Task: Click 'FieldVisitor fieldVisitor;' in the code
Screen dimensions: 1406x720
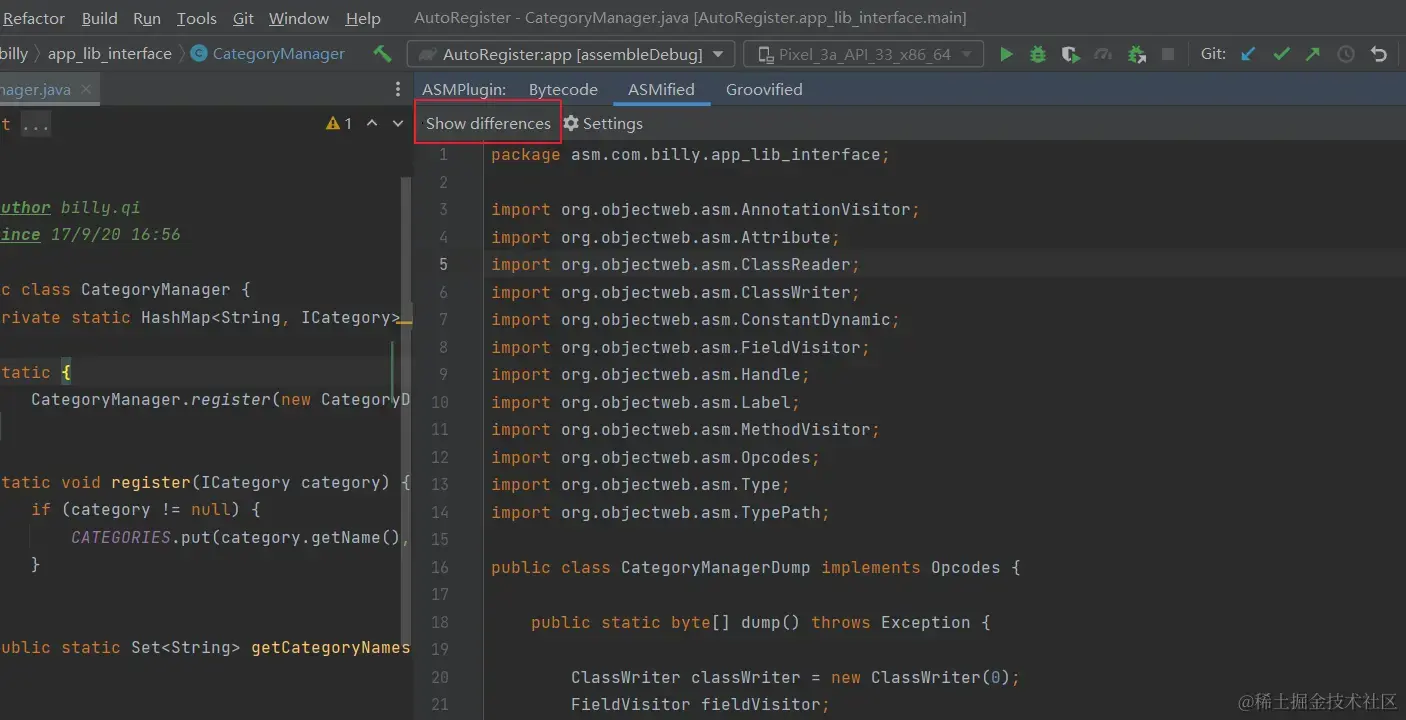Action: pos(700,705)
